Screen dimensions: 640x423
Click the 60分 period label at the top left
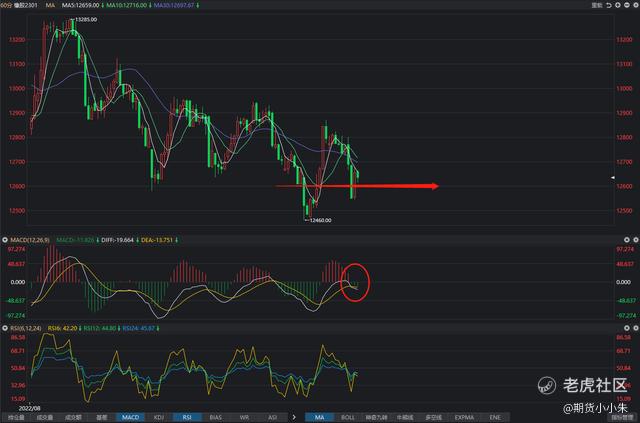(x=6, y=5)
